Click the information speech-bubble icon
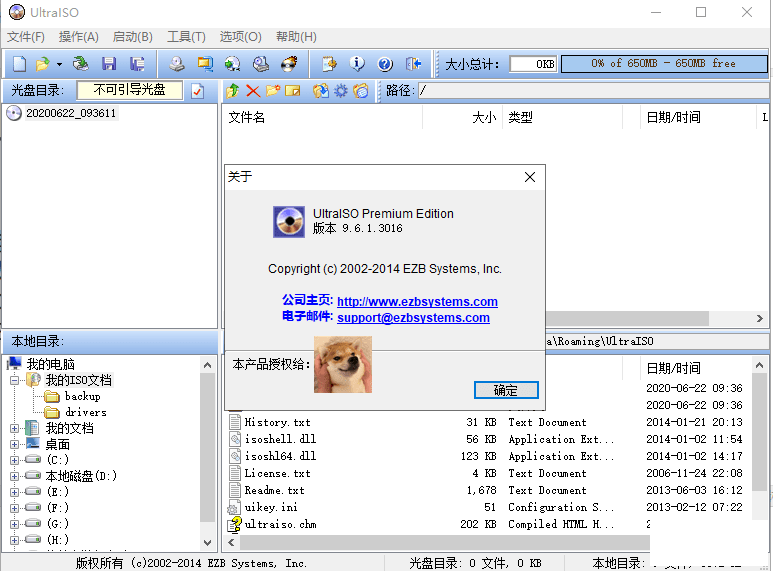The image size is (773, 571). point(357,64)
